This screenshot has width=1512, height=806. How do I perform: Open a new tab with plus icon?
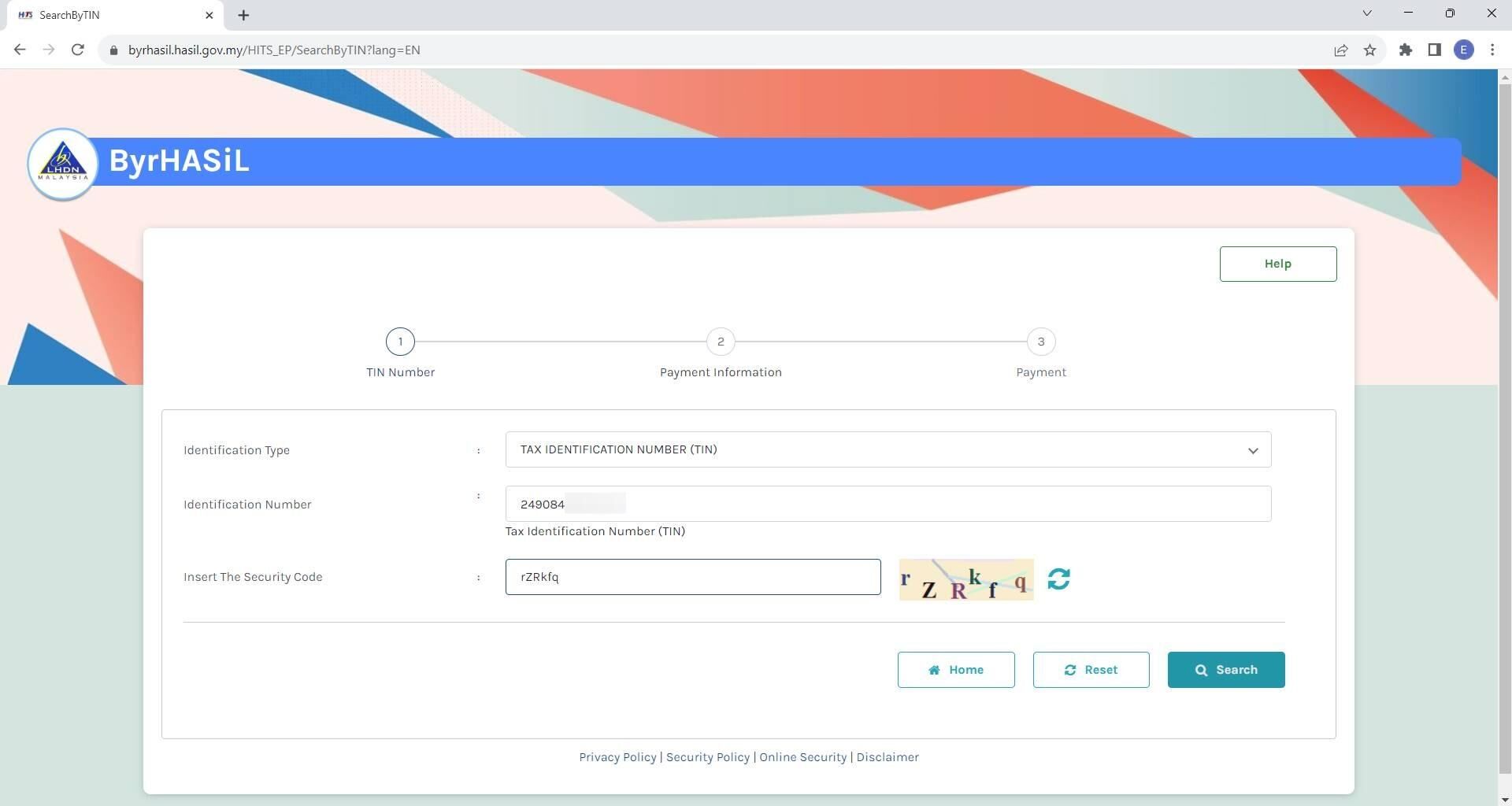click(x=243, y=15)
